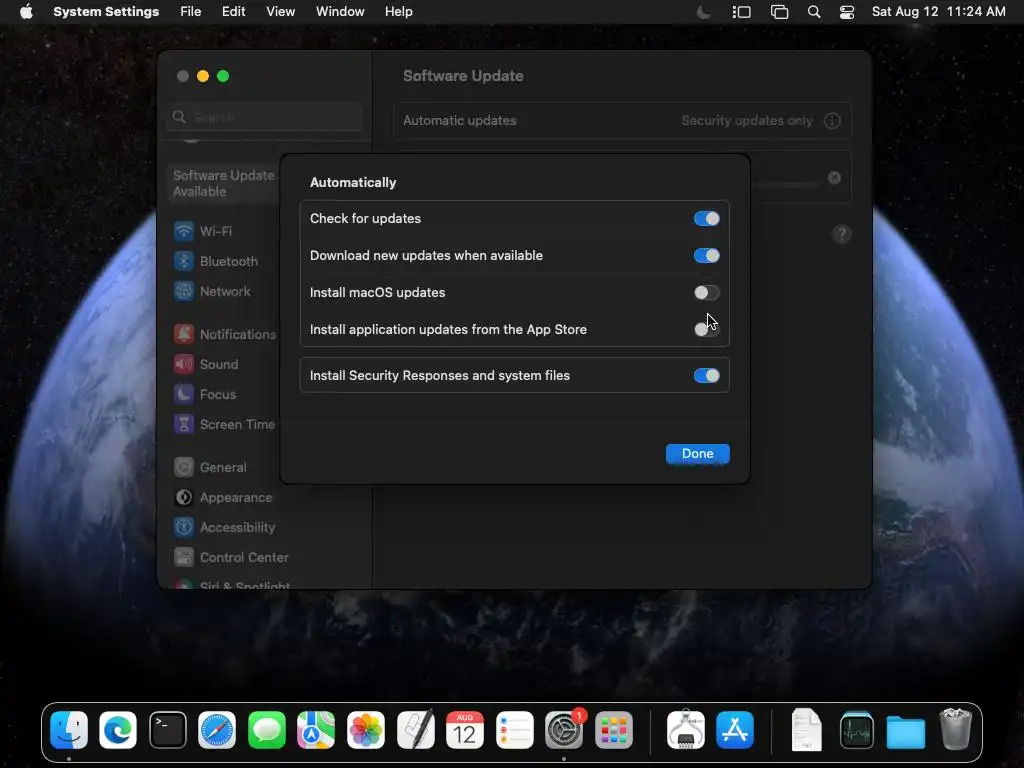
Task: Enable Install macOS updates switch
Action: (x=706, y=293)
